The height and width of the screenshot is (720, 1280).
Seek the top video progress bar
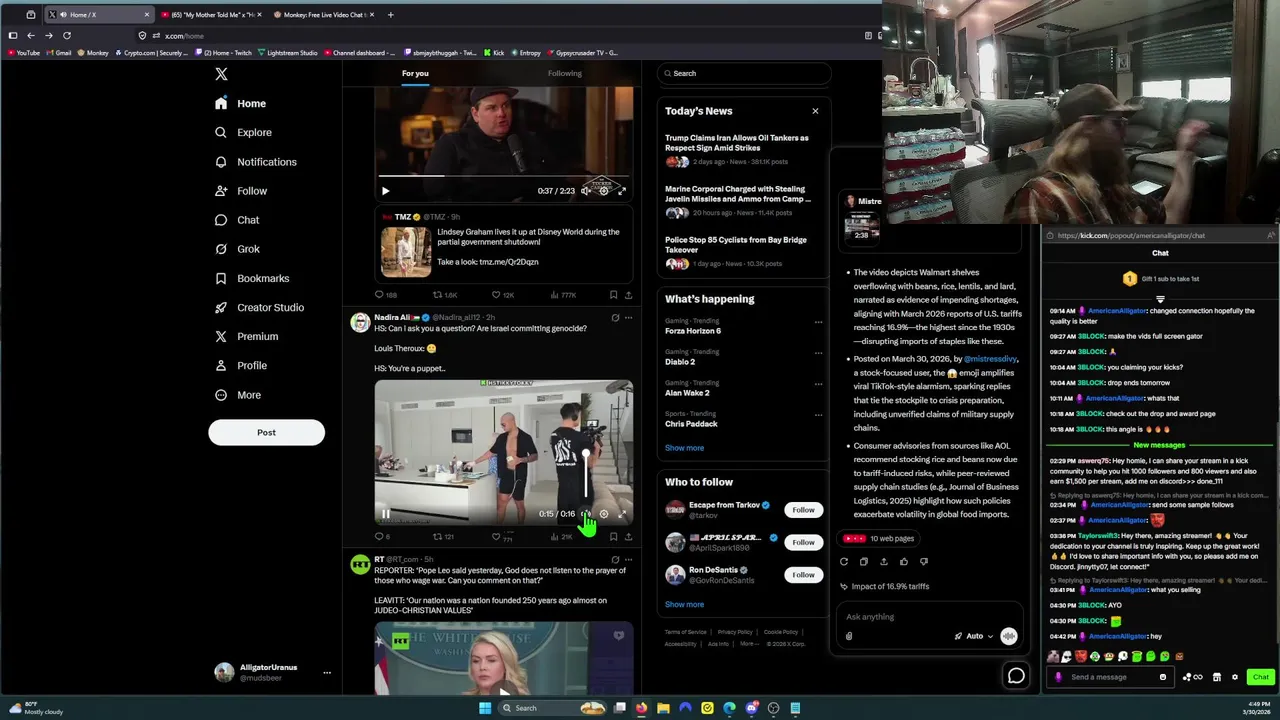pyautogui.click(x=503, y=176)
